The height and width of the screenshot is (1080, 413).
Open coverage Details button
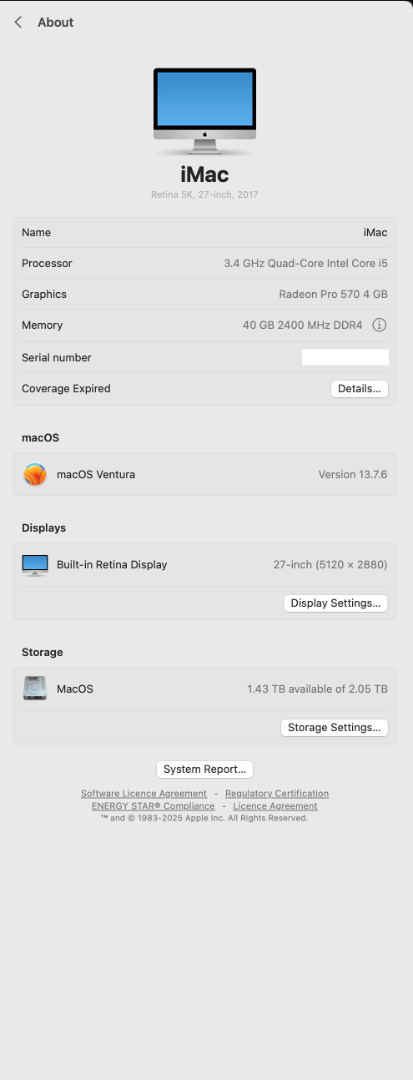(359, 388)
